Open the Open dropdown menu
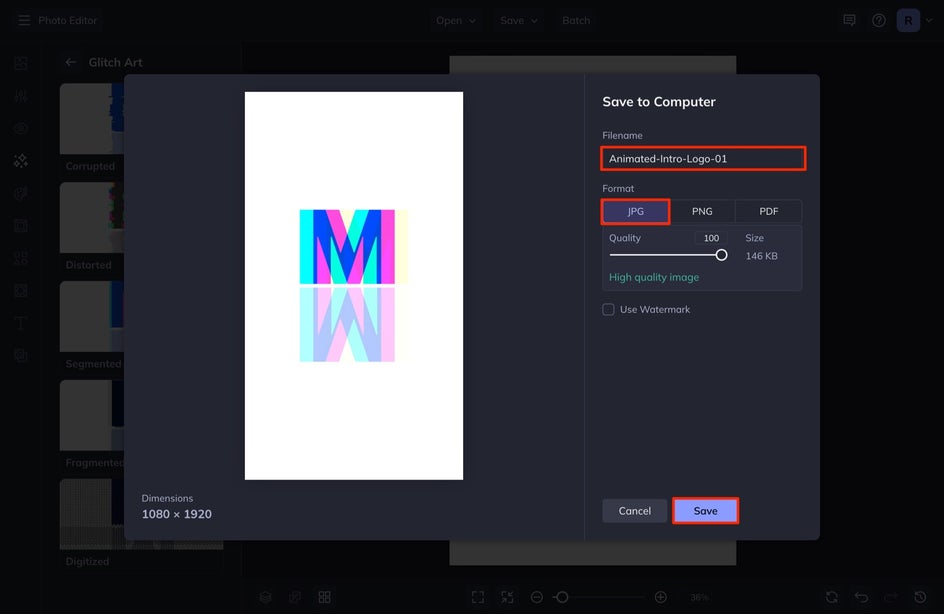The height and width of the screenshot is (614, 944). click(x=456, y=20)
